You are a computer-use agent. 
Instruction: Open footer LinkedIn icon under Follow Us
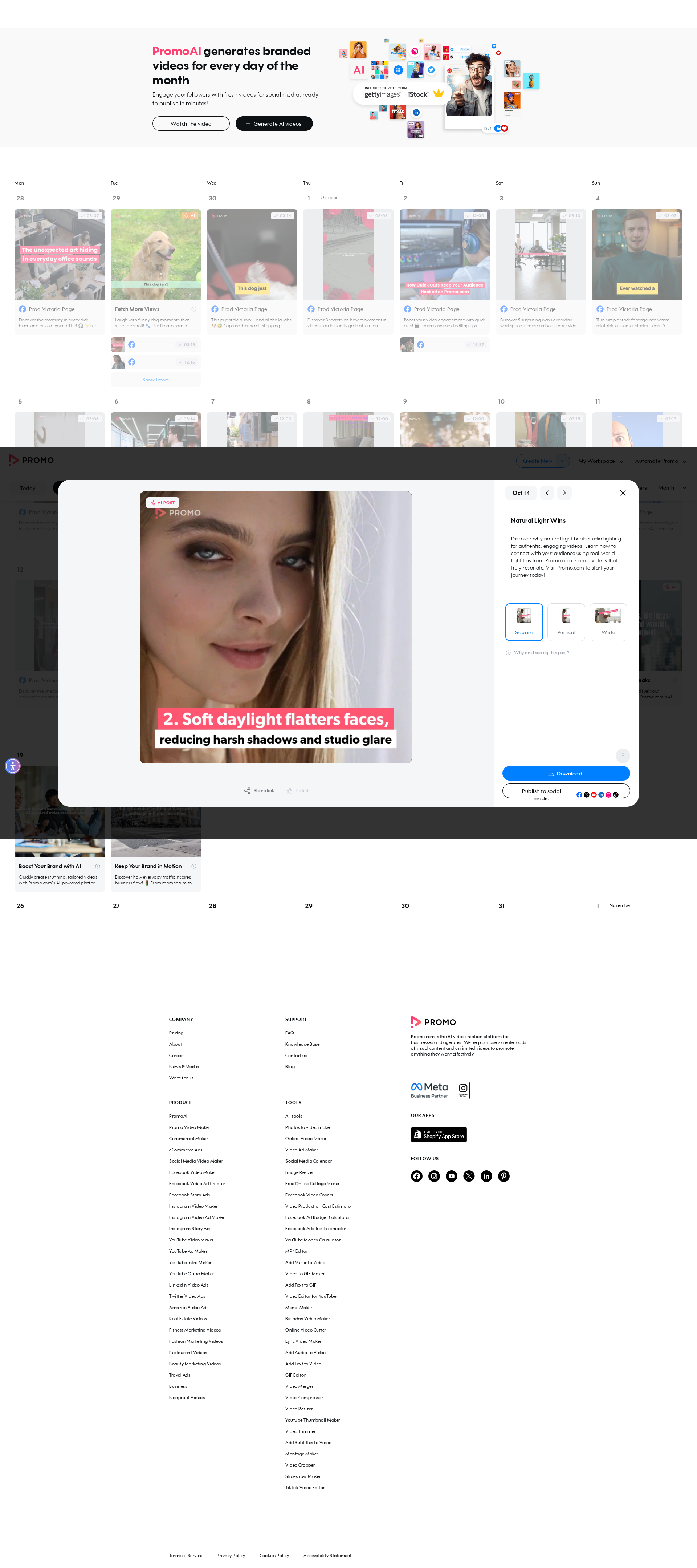point(486,1176)
